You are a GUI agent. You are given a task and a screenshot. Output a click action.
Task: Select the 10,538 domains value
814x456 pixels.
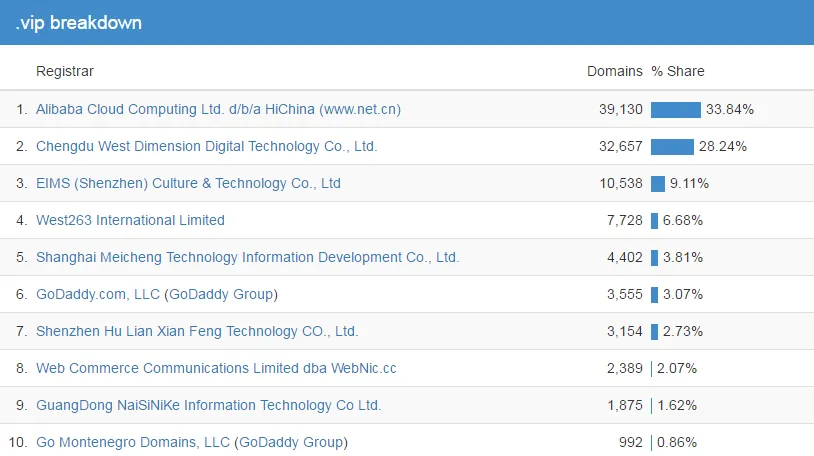[x=621, y=183]
